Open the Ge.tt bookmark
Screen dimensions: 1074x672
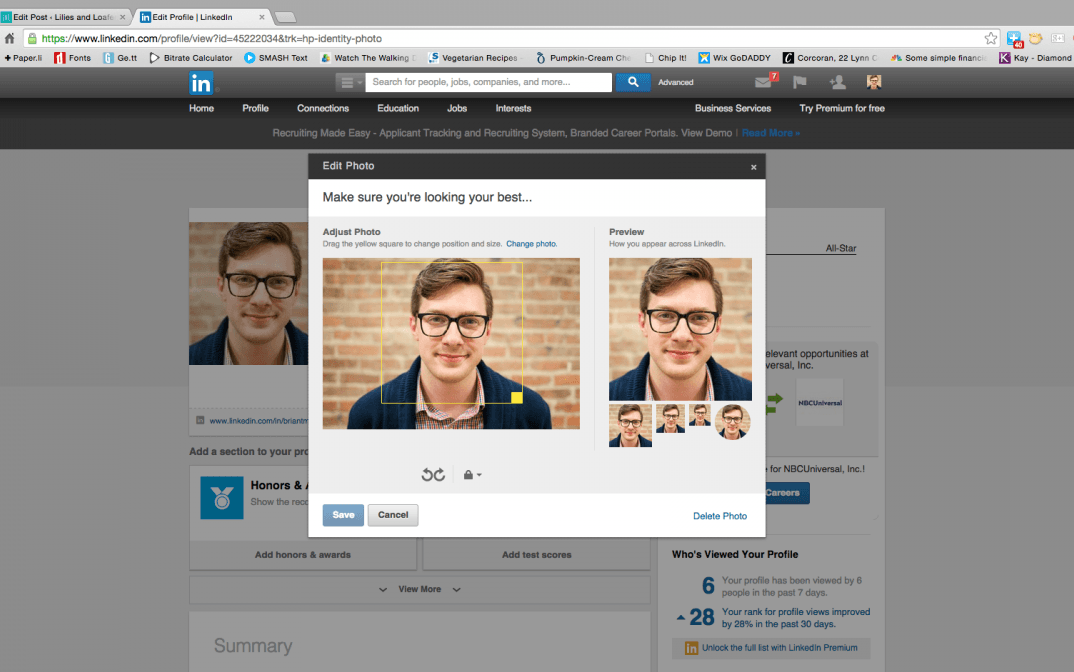121,58
